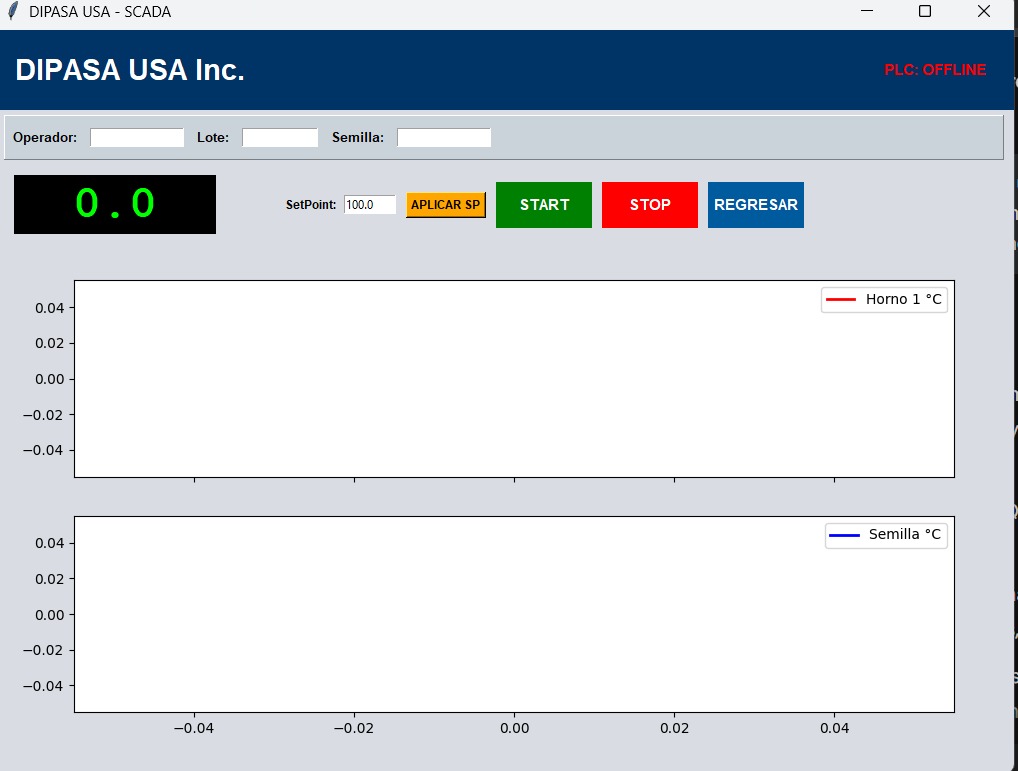Click the feather icon in title bar

click(13, 11)
